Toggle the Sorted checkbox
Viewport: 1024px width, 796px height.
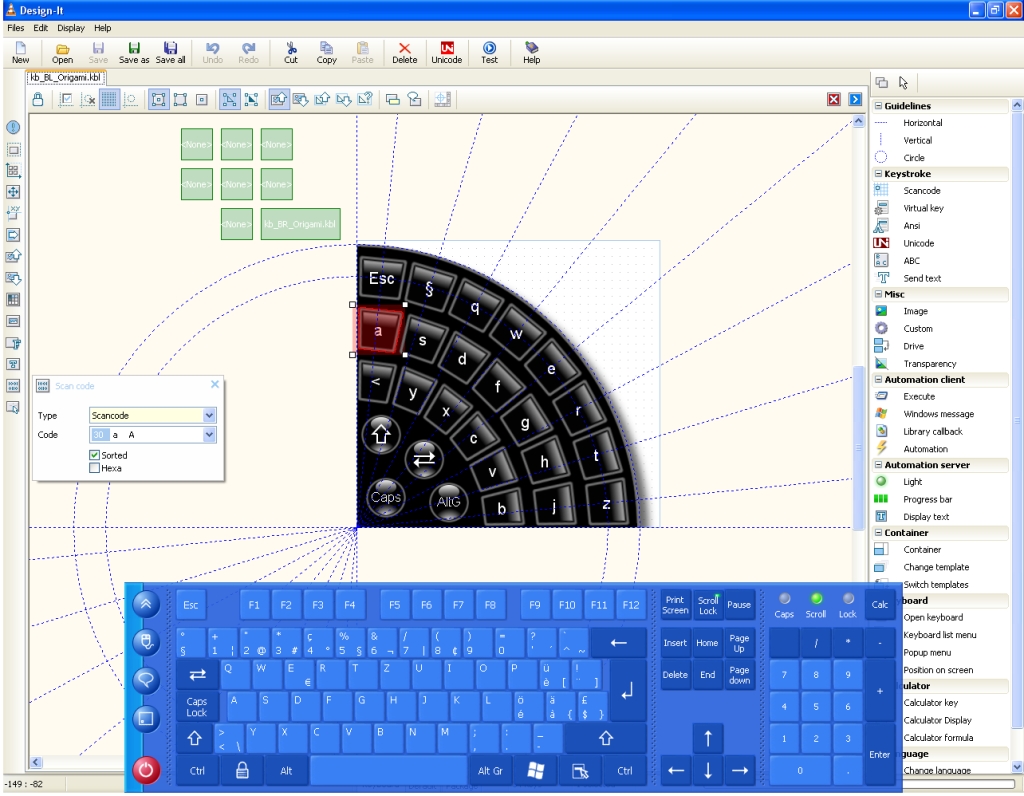coord(95,455)
